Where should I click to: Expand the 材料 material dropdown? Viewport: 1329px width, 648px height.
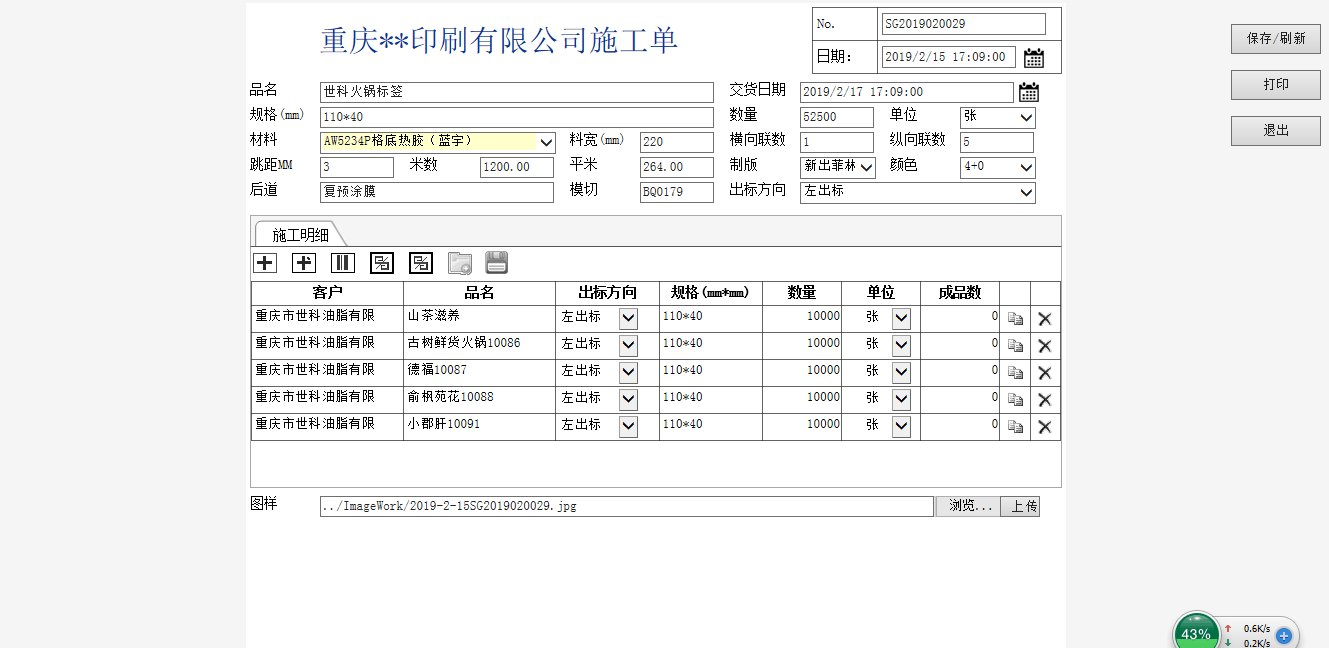click(546, 142)
